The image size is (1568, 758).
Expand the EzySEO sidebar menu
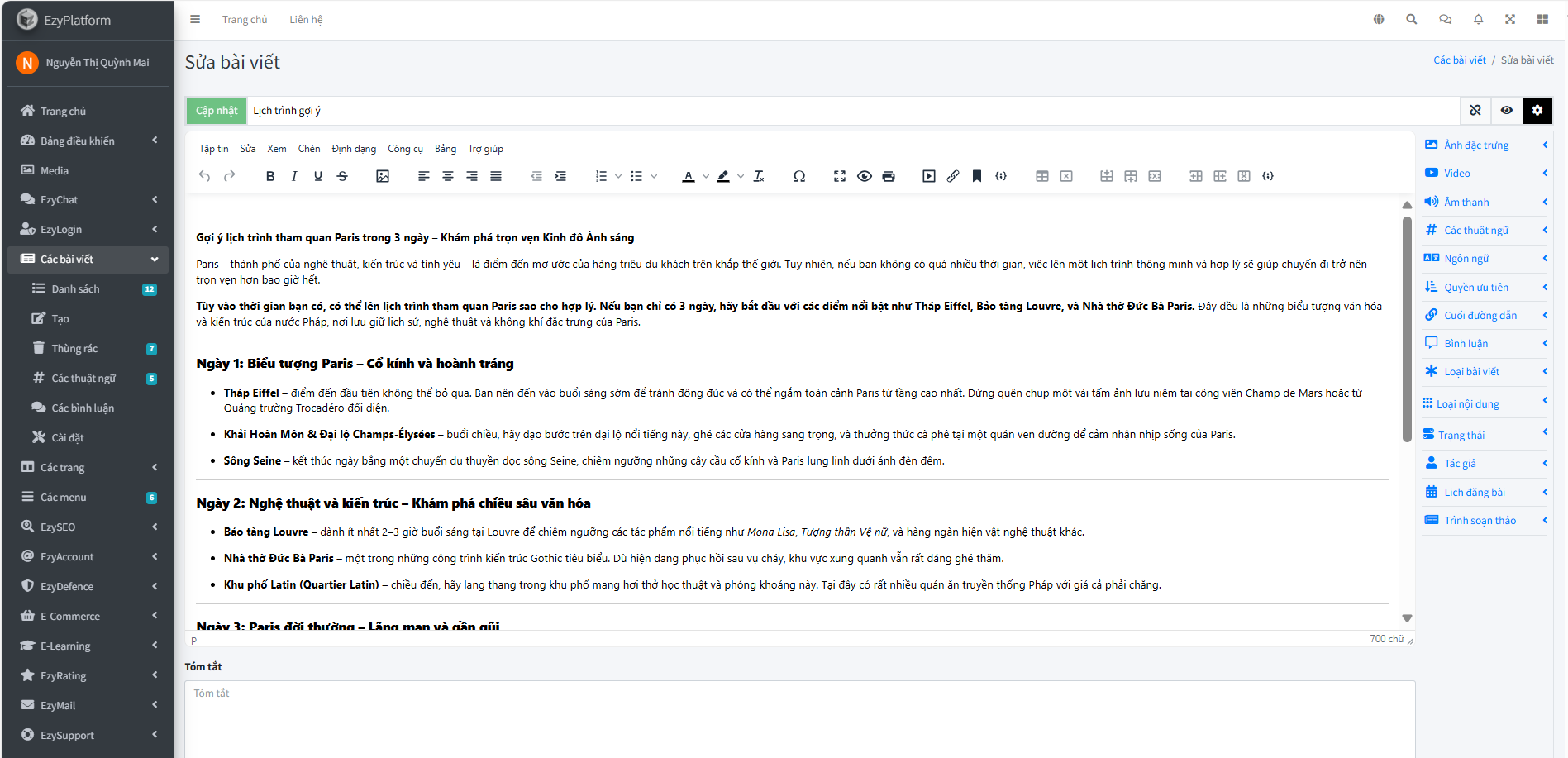[x=88, y=527]
